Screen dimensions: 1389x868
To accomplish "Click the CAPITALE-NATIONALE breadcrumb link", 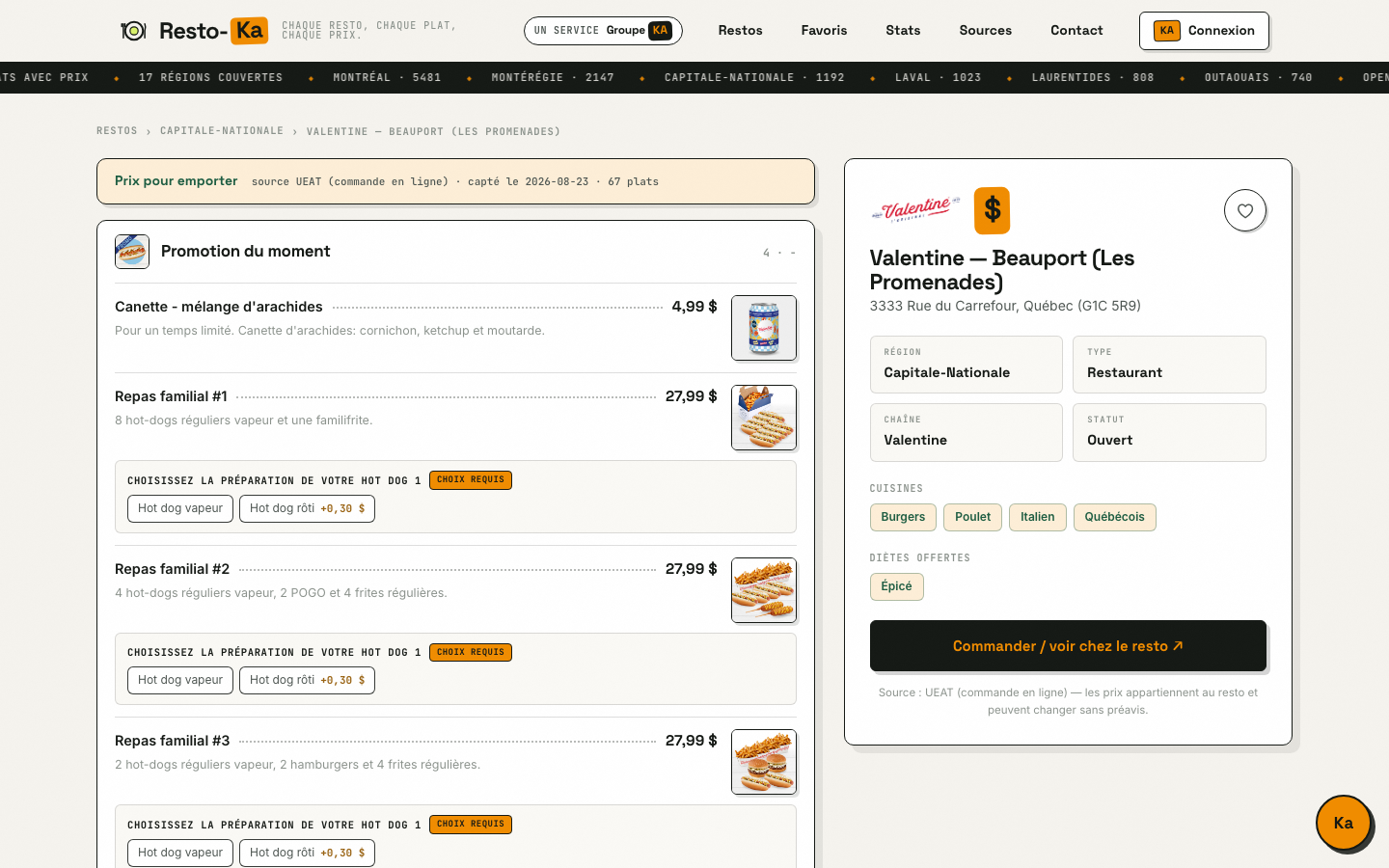I will (x=222, y=131).
